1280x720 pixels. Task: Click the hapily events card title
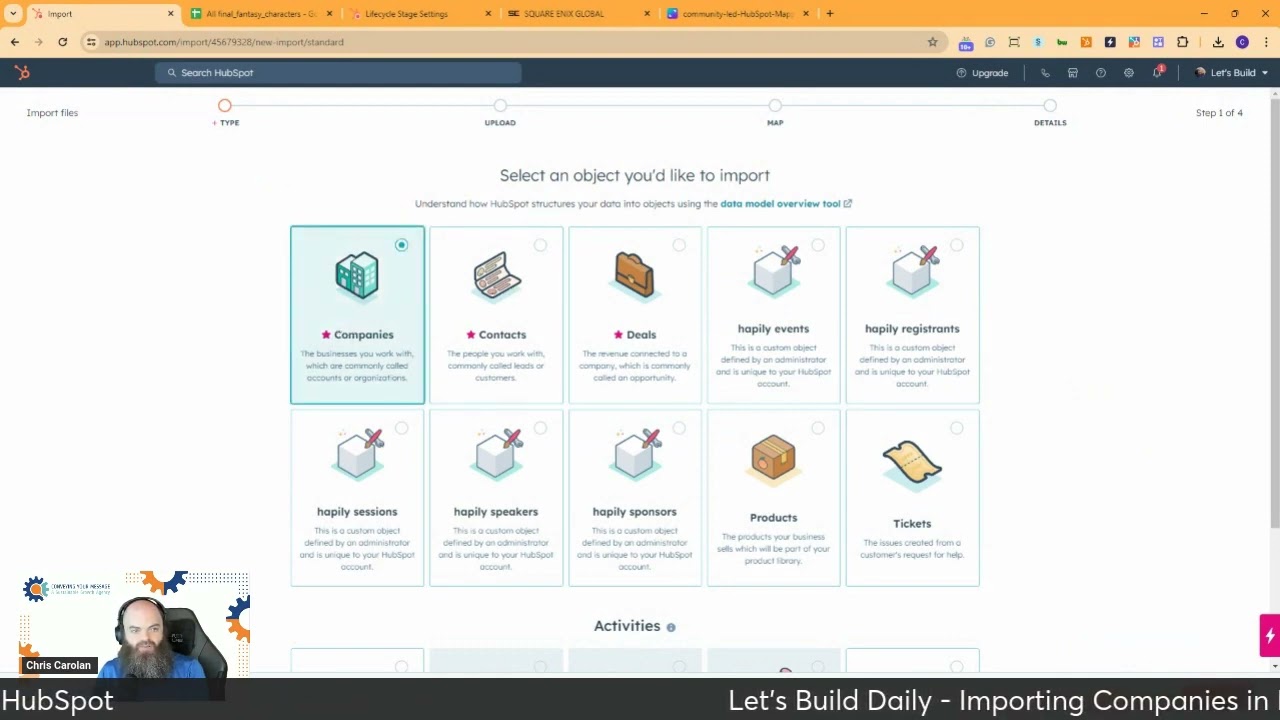pyautogui.click(x=773, y=329)
